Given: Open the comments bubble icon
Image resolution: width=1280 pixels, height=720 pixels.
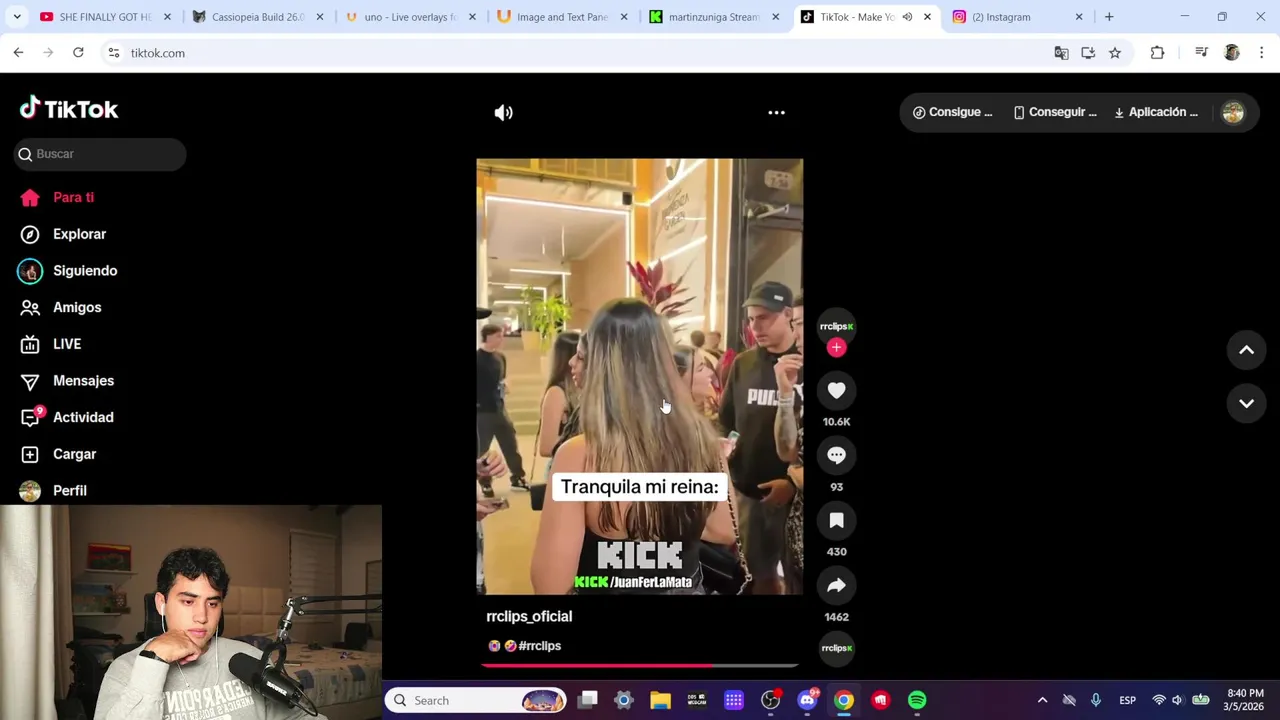Looking at the screenshot, I should click(x=836, y=456).
